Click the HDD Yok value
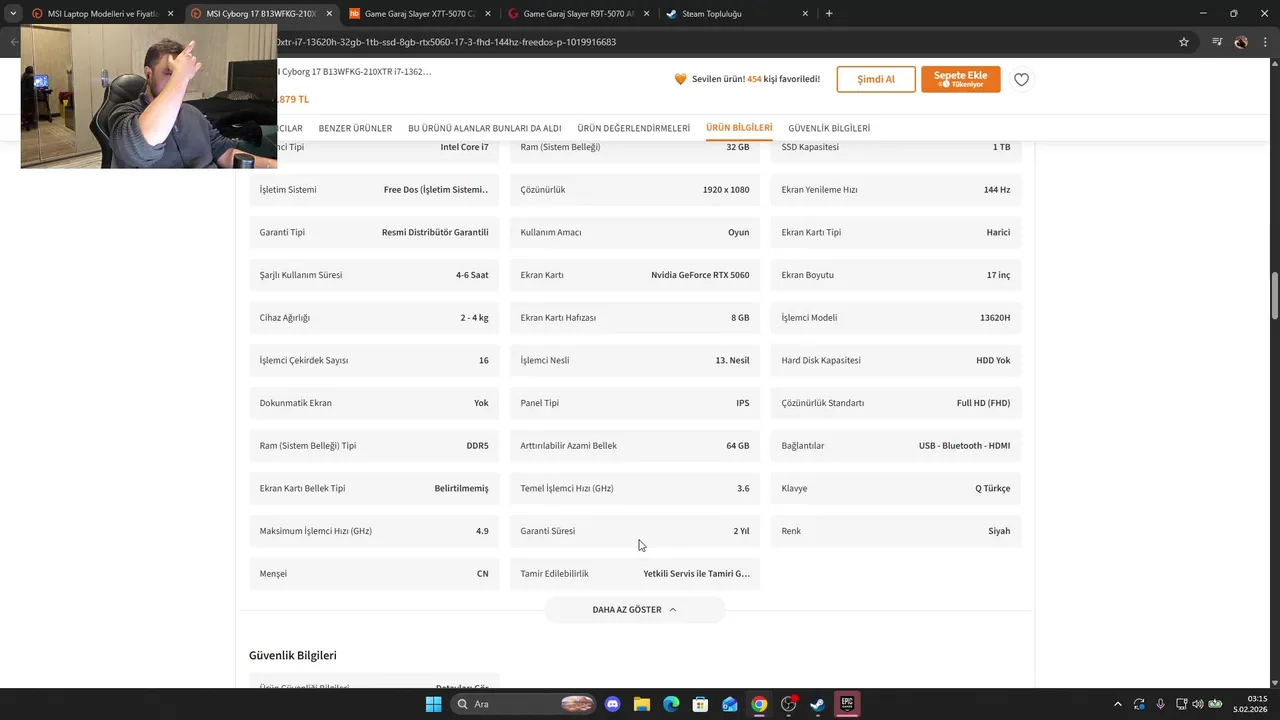This screenshot has height=720, width=1280. [x=993, y=361]
